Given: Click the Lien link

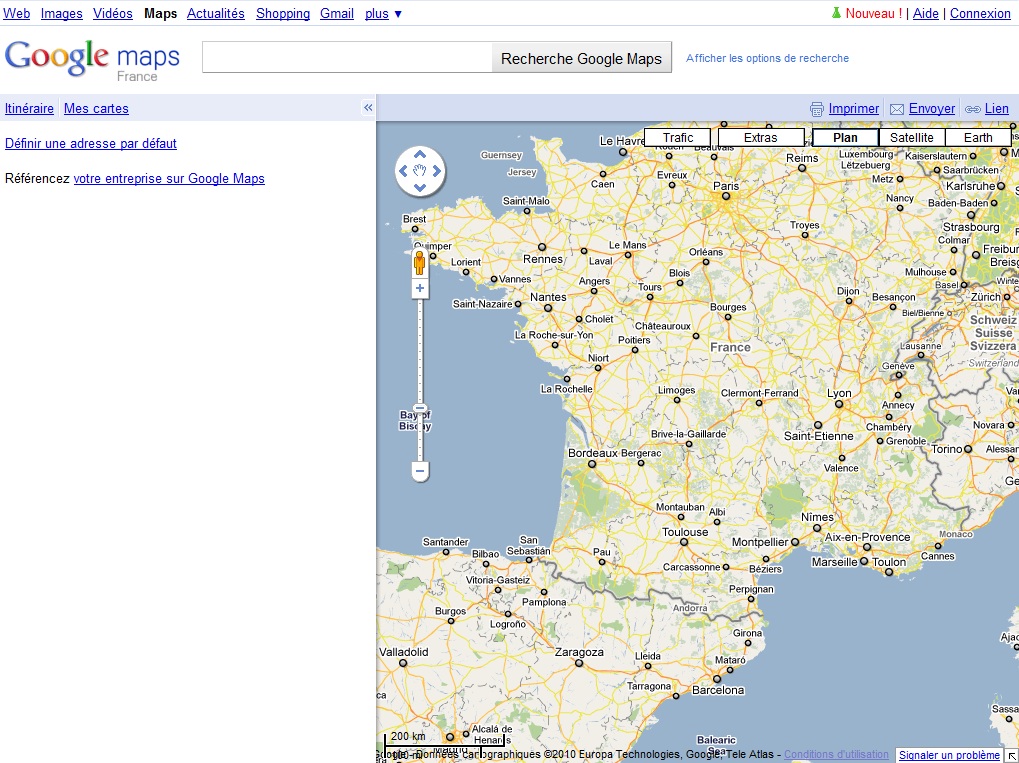Looking at the screenshot, I should click(x=997, y=109).
